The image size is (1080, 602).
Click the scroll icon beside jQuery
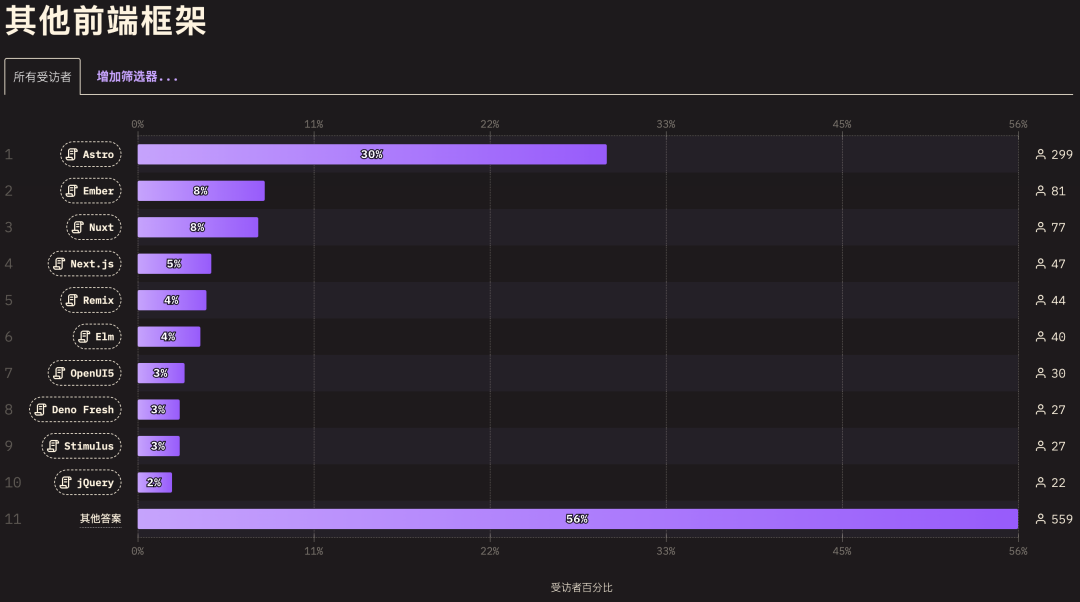(x=65, y=483)
